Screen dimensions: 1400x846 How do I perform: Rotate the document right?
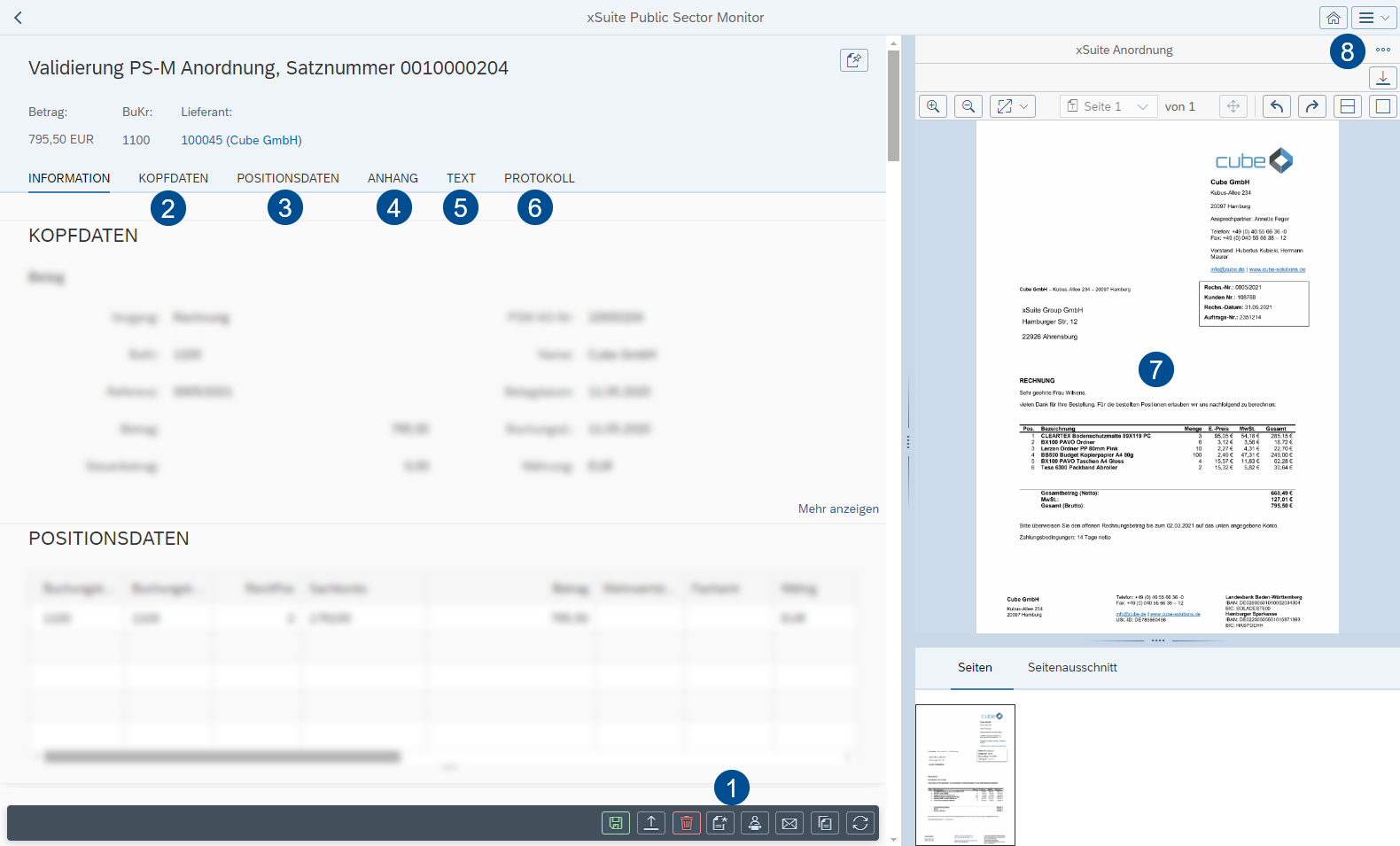(x=1312, y=106)
